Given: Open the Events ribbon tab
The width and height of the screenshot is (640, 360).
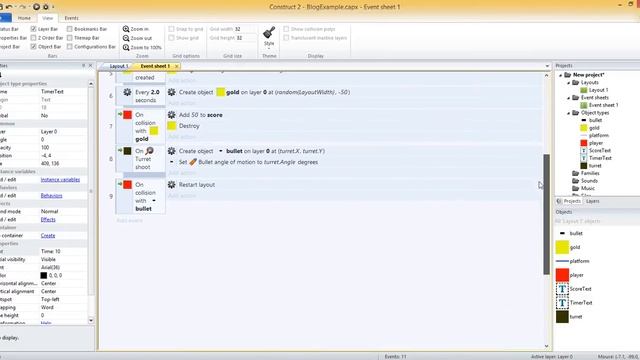Looking at the screenshot, I should (71, 18).
